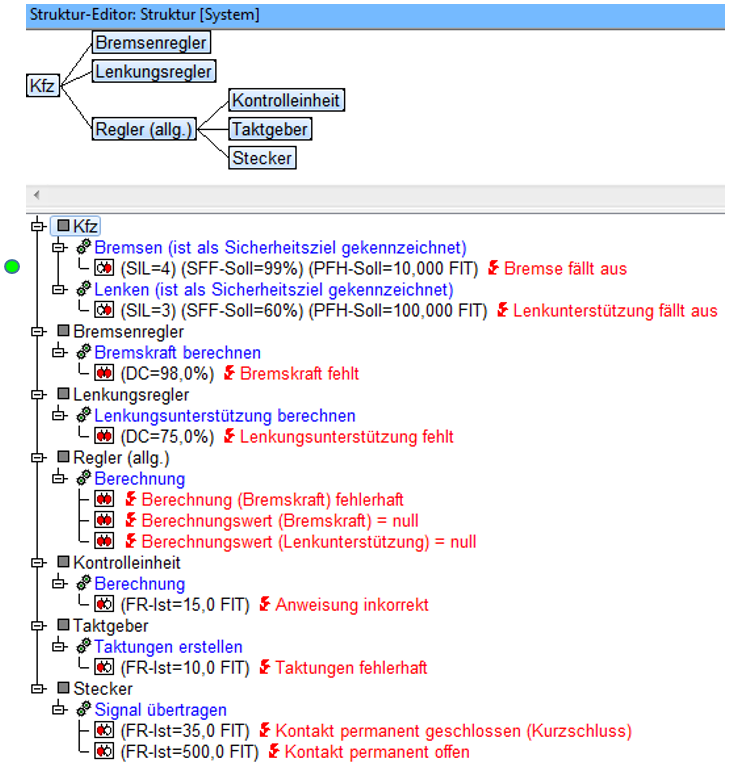Click failure icon of FR-Ist=15,0 FIT row
The width and height of the screenshot is (729, 766).
click(104, 604)
